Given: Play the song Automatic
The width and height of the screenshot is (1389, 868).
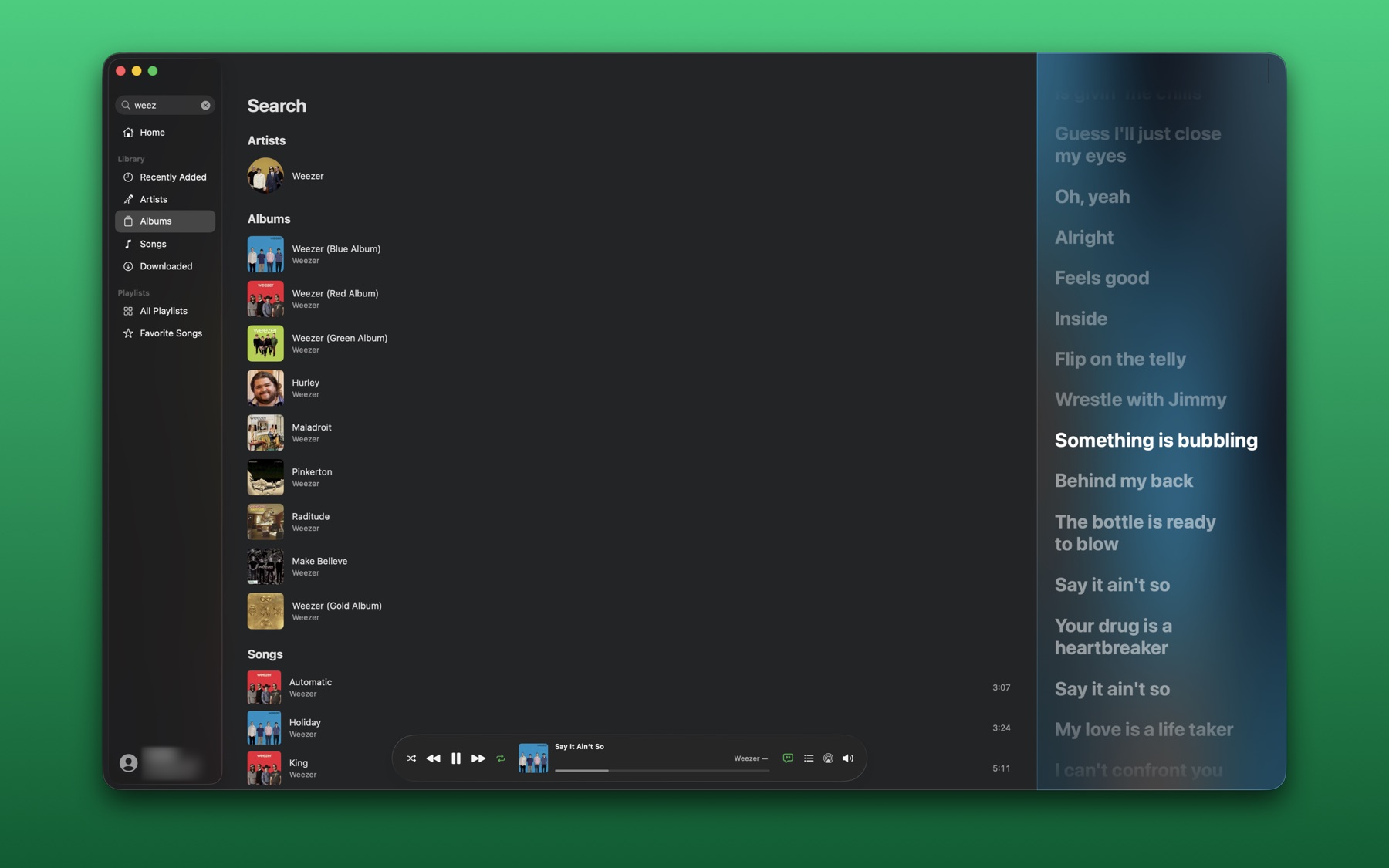Looking at the screenshot, I should 629,687.
